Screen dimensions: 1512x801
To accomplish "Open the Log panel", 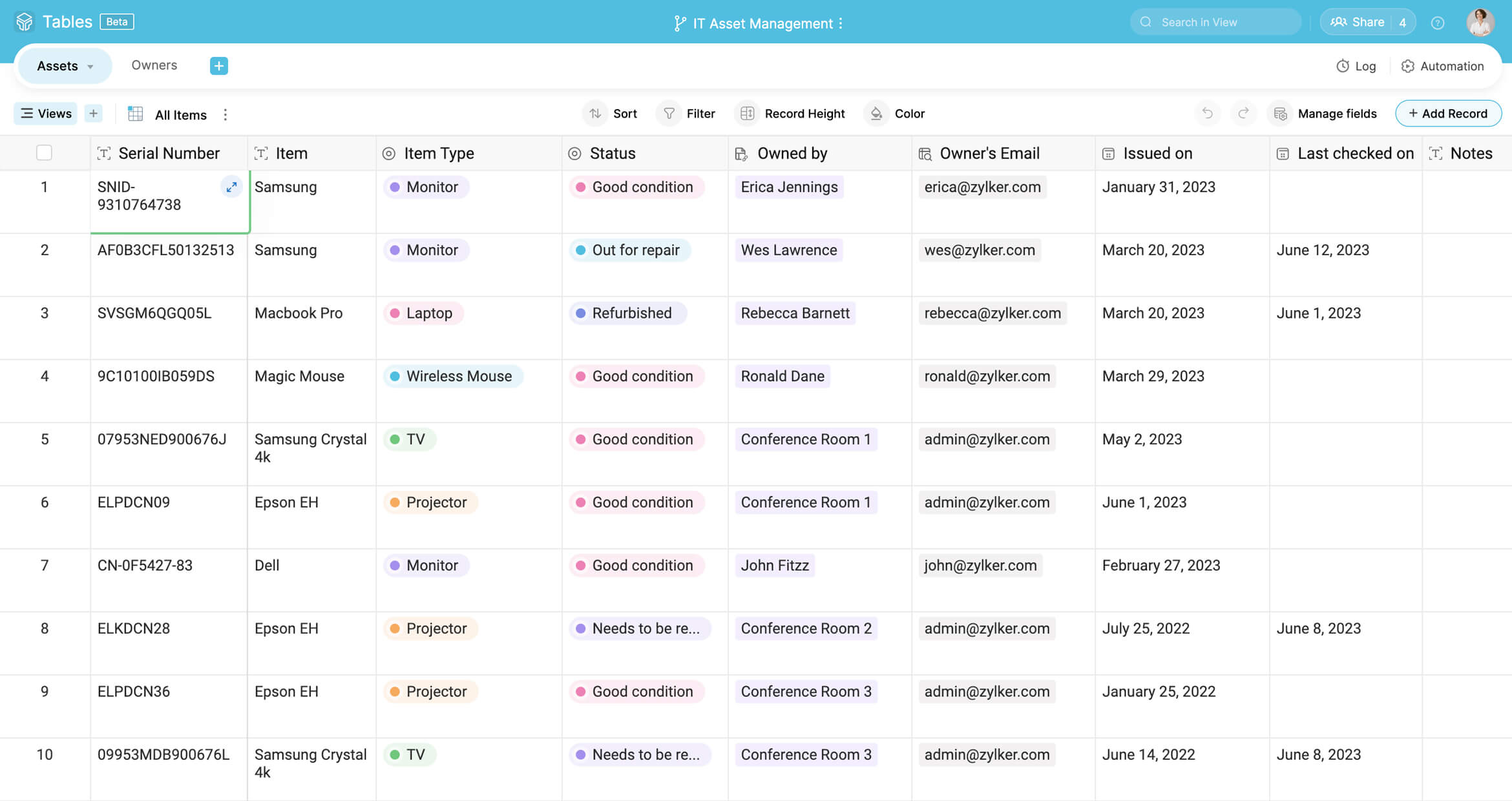I will click(1356, 66).
